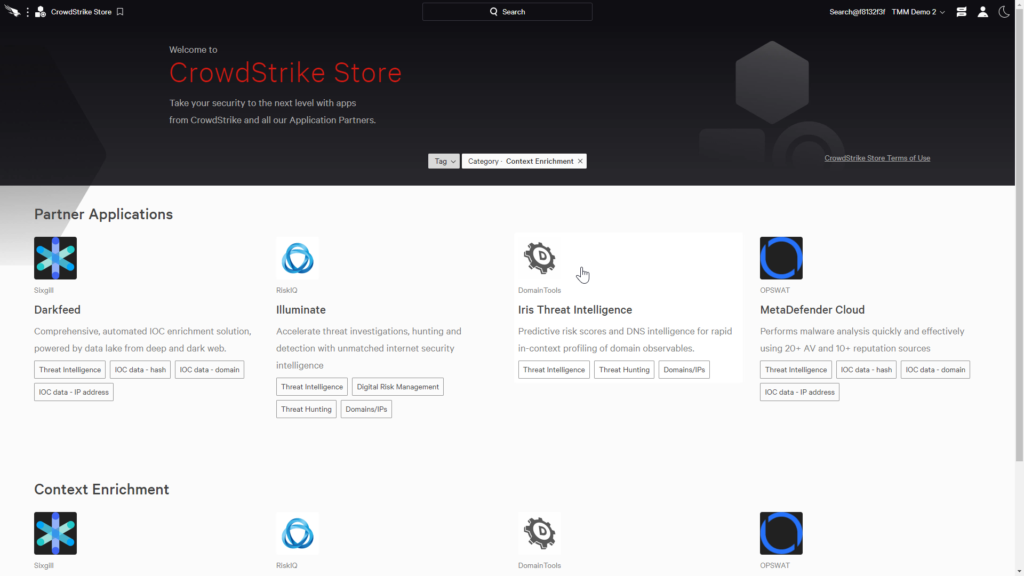Viewport: 1024px width, 576px height.
Task: Open the vertical dots menu beside the logo
Action: click(x=27, y=12)
